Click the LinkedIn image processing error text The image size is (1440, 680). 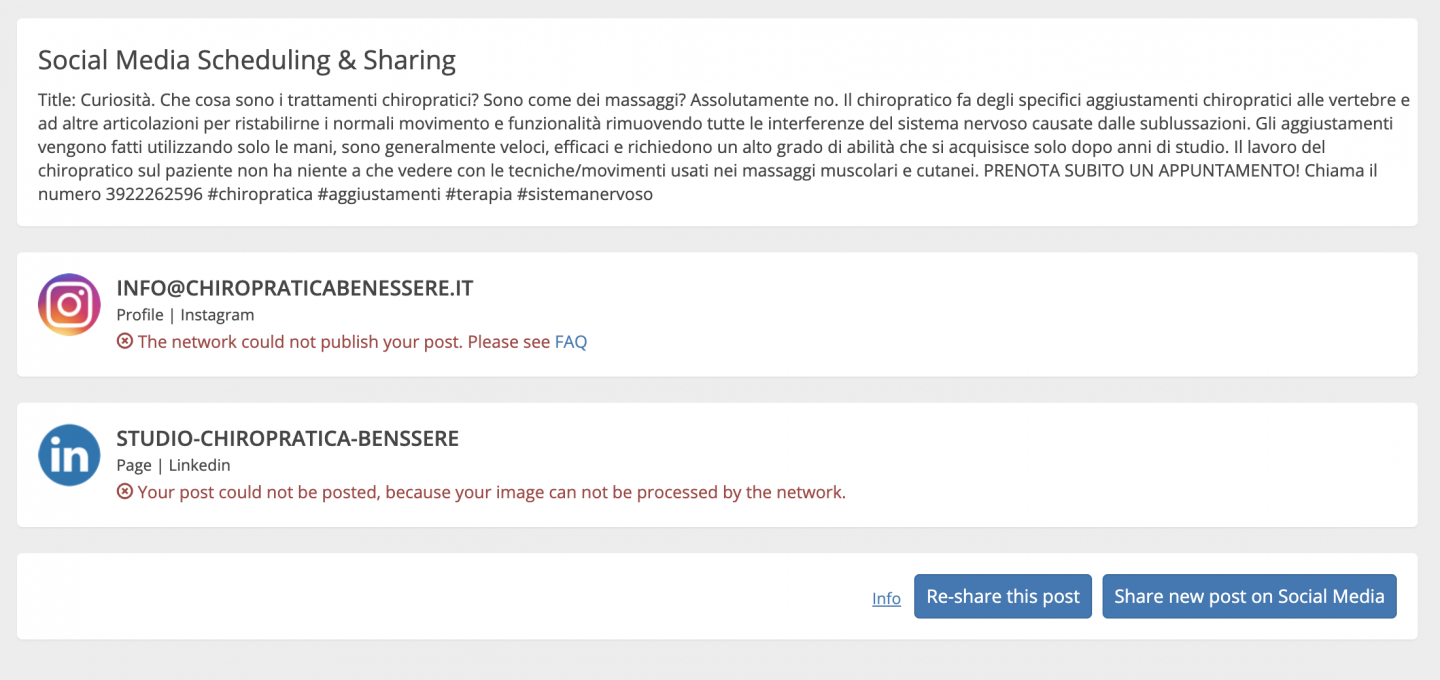tap(492, 492)
